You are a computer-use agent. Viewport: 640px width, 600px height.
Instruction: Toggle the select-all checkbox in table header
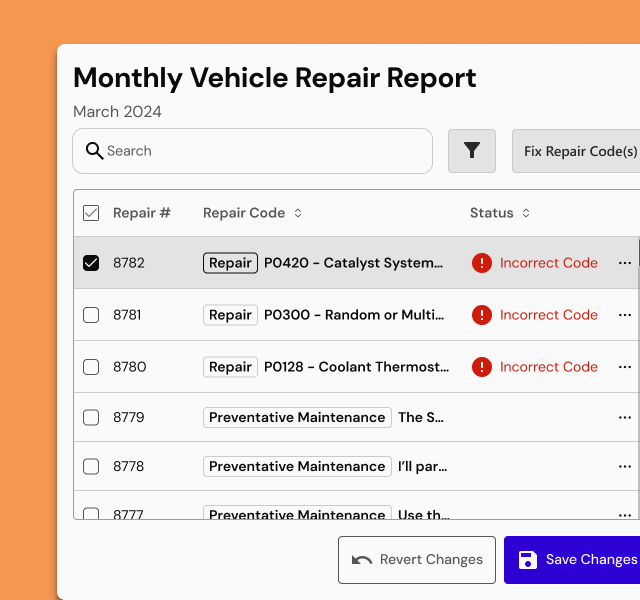[91, 213]
